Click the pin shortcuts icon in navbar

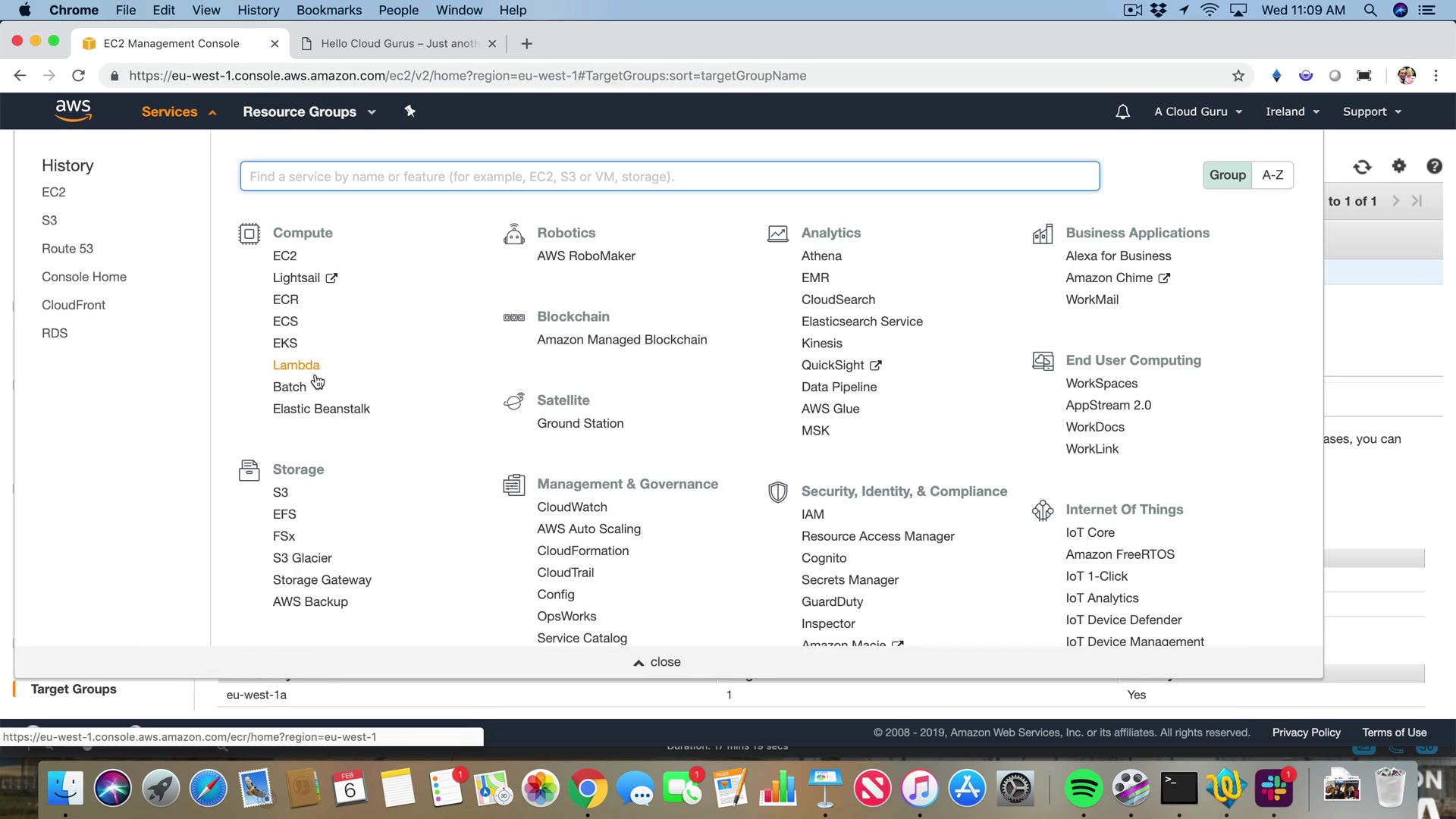coord(409,111)
